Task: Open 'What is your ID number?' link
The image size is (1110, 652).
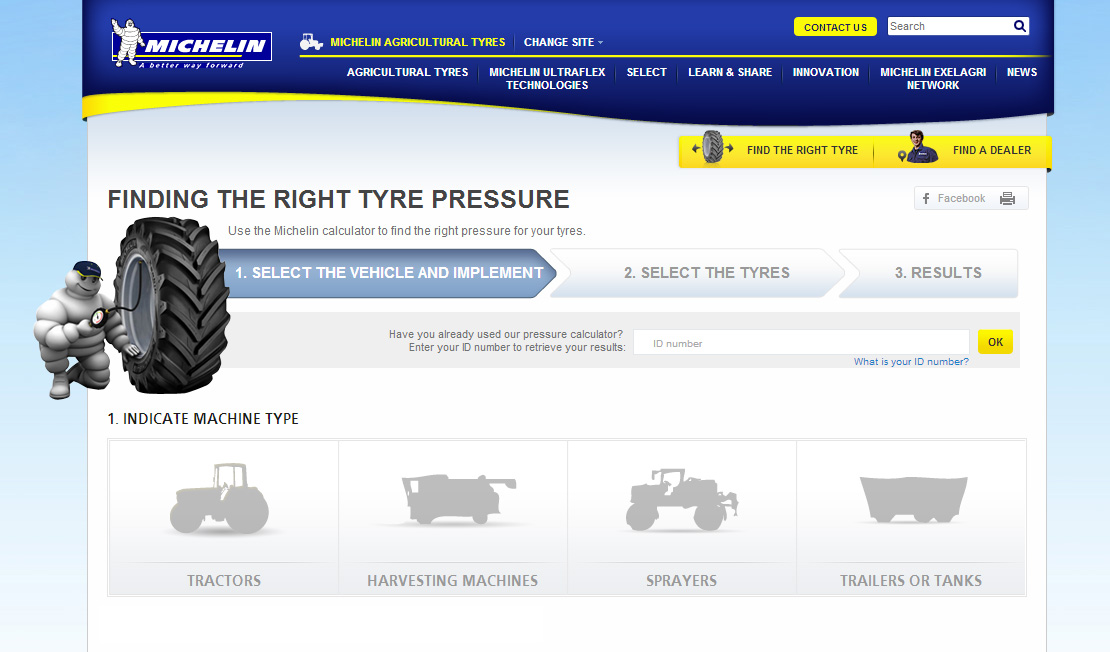Action: [911, 362]
